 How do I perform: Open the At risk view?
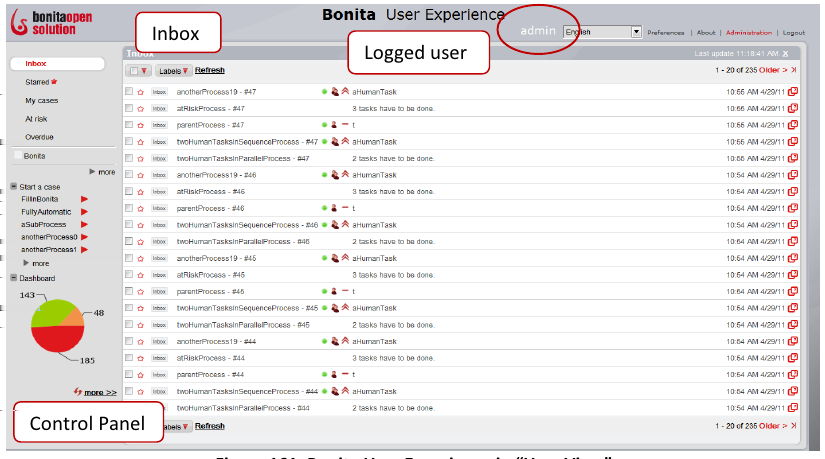pyautogui.click(x=36, y=119)
